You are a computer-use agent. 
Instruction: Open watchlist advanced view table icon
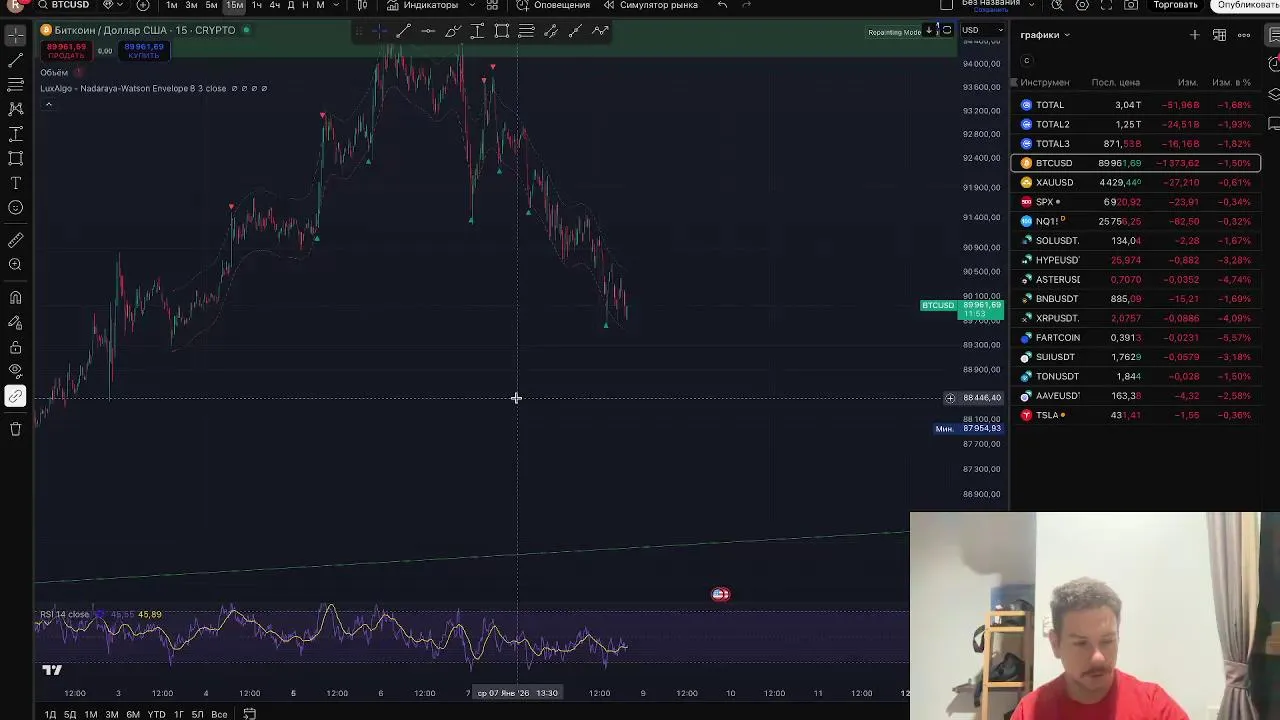click(x=1220, y=35)
